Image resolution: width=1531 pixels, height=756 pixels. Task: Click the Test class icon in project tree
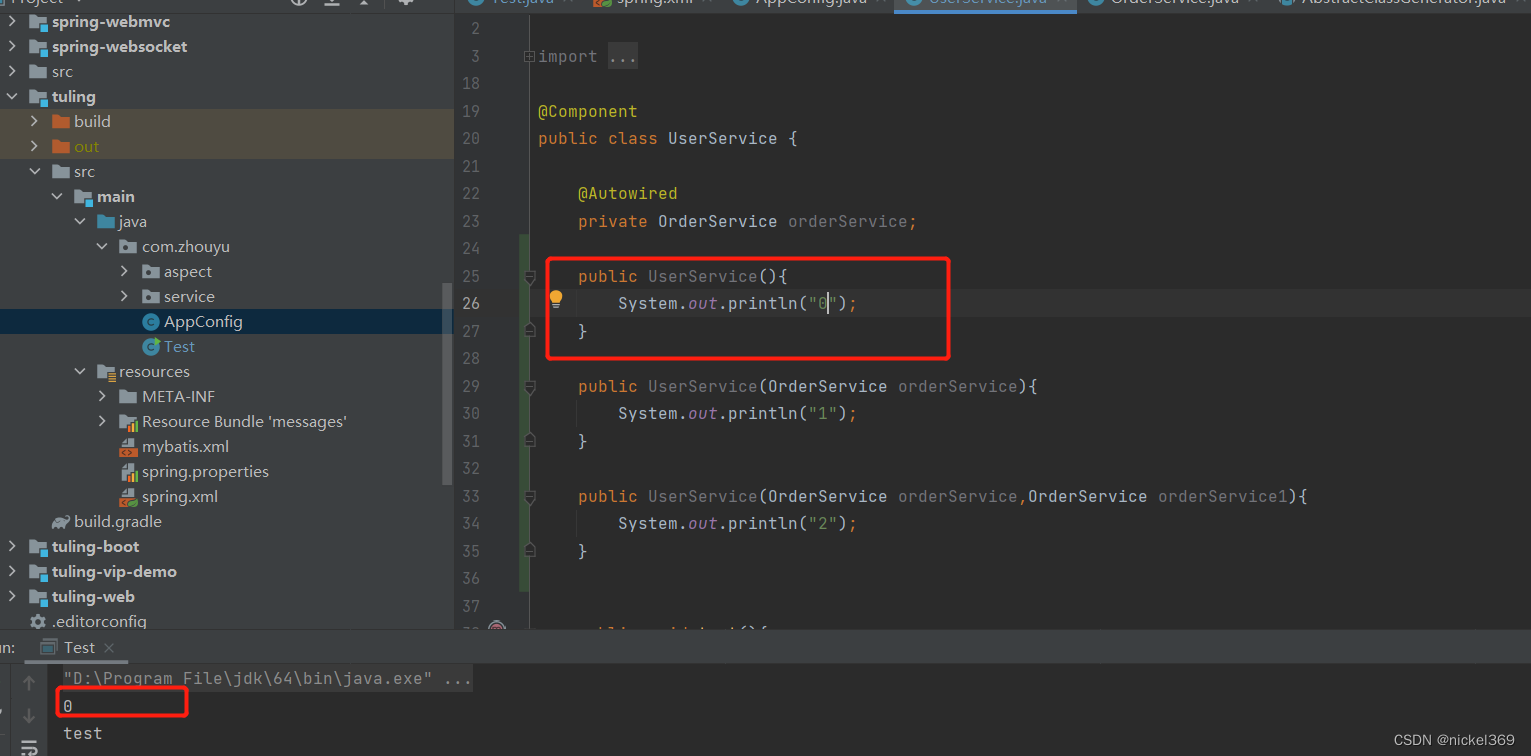[x=151, y=347]
